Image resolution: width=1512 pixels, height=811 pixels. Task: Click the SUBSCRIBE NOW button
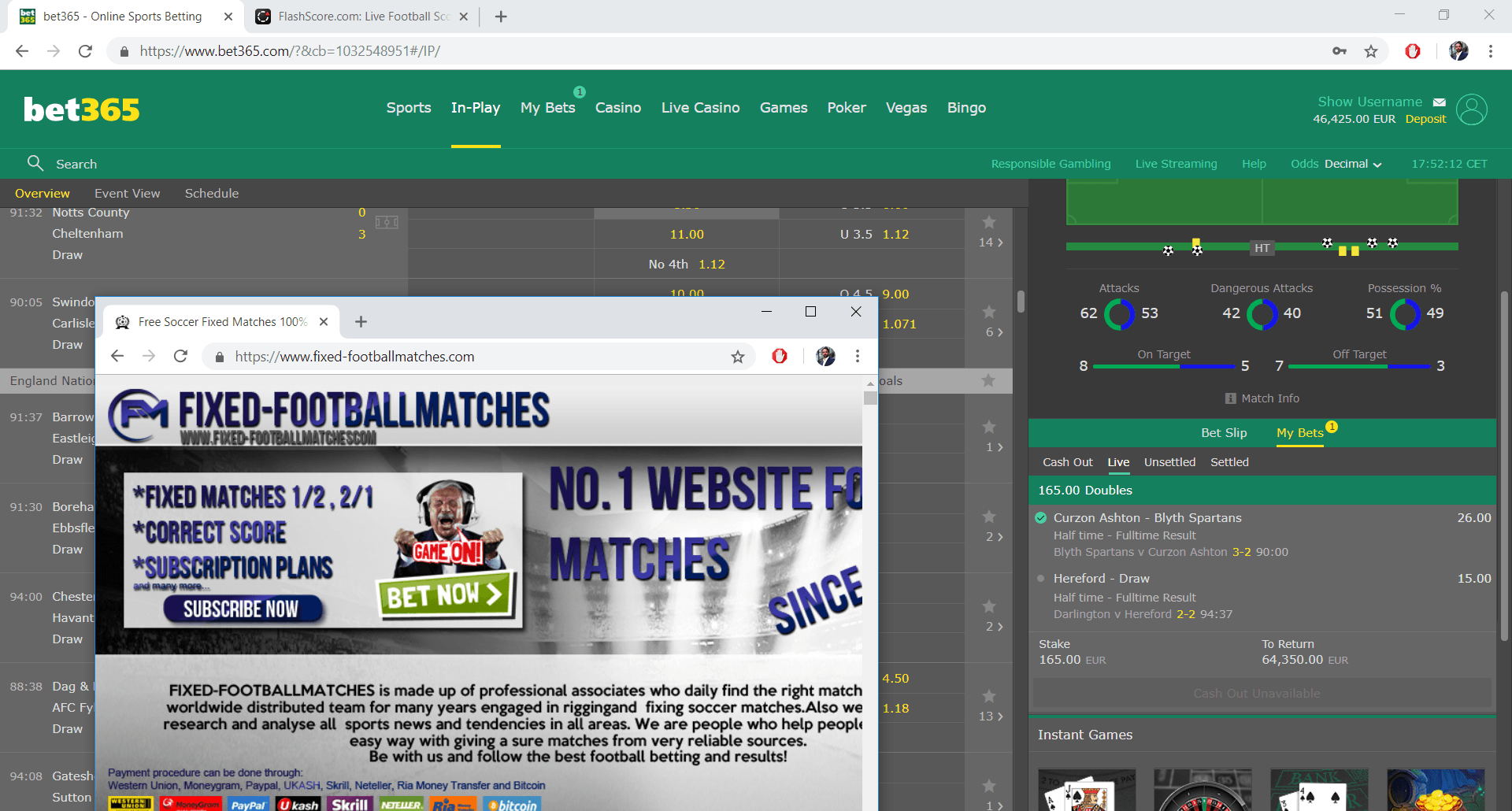click(x=242, y=609)
